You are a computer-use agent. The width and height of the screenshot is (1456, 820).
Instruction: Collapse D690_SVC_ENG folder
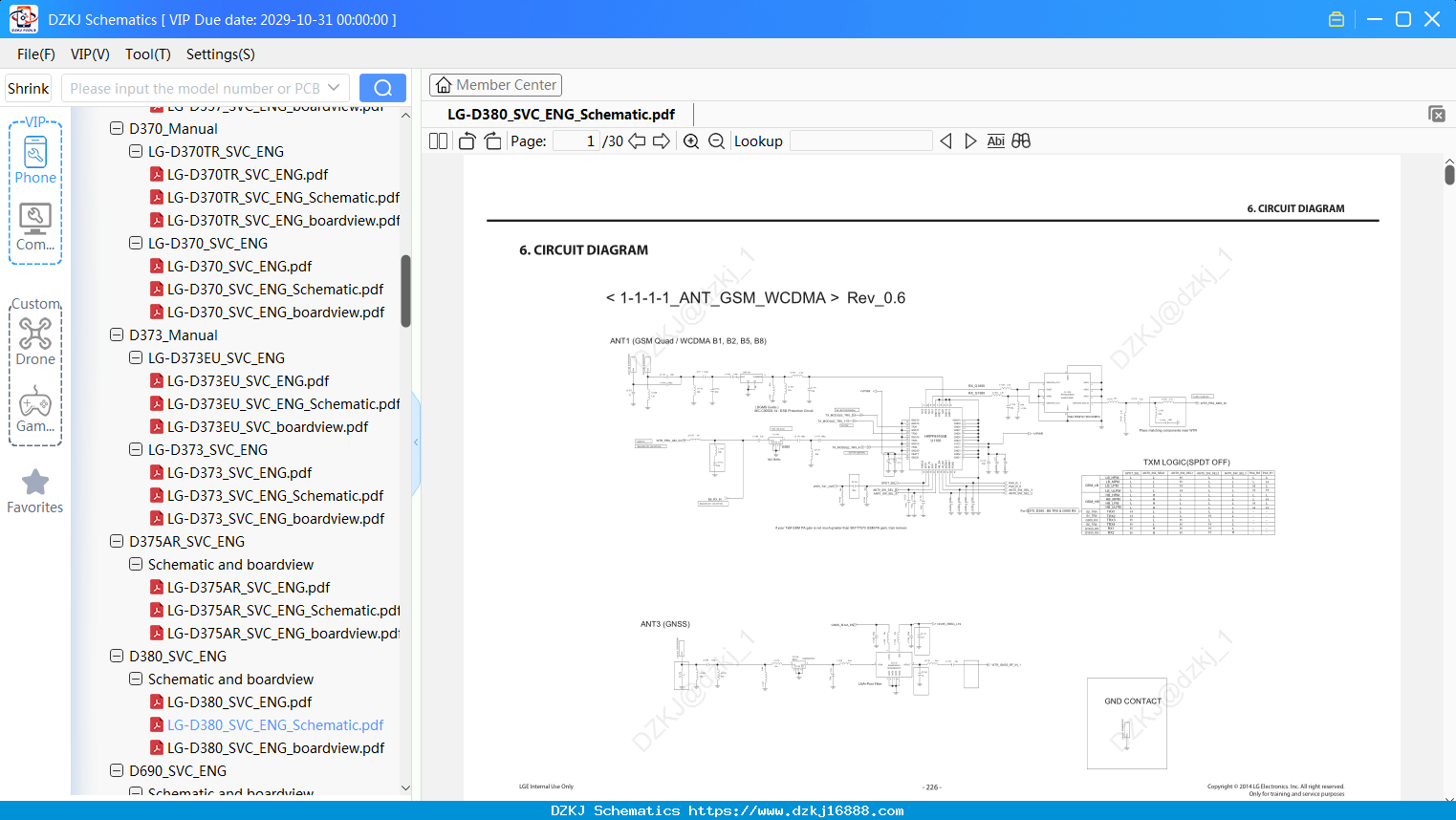[117, 770]
